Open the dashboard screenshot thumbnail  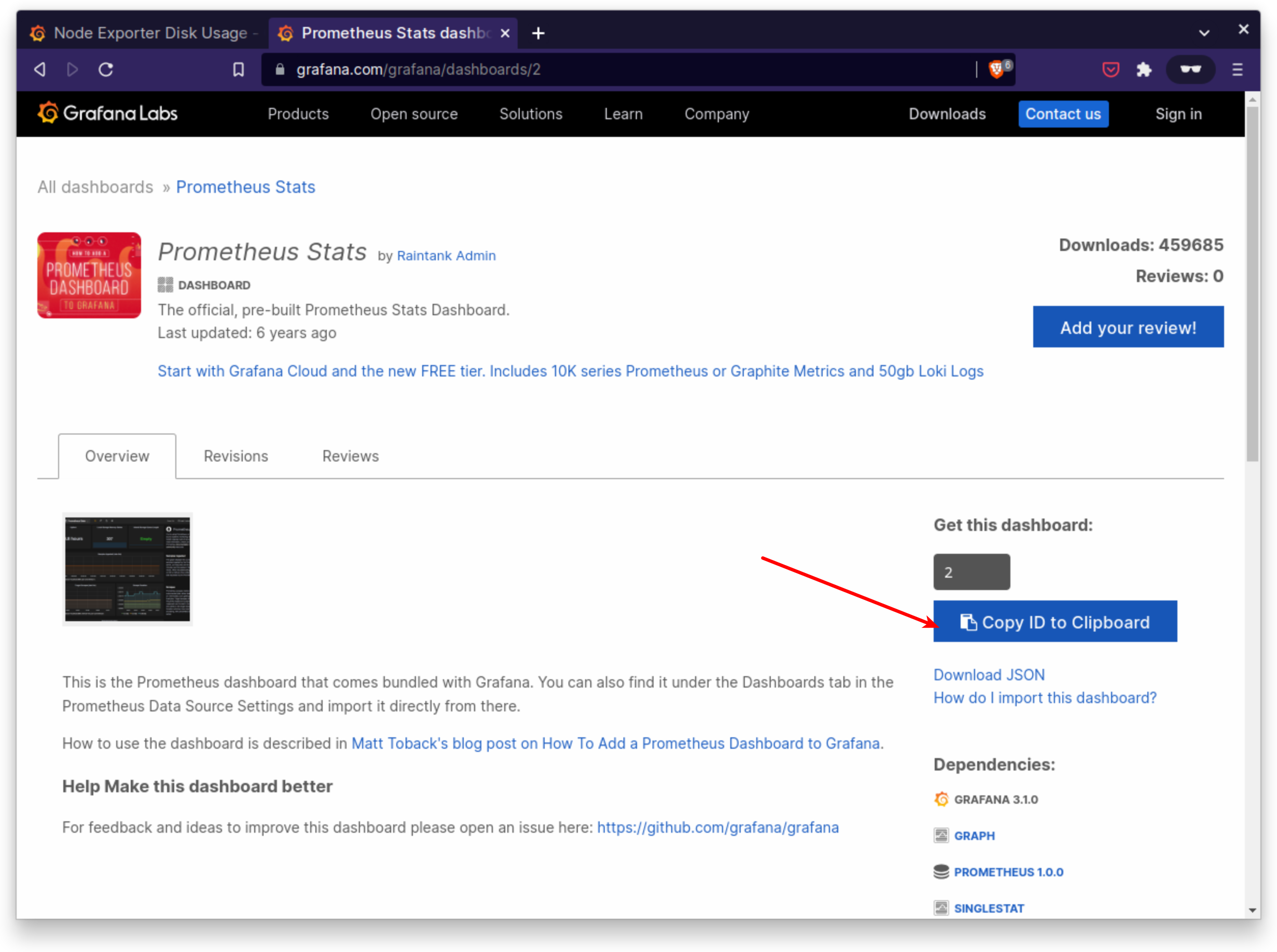(x=128, y=569)
